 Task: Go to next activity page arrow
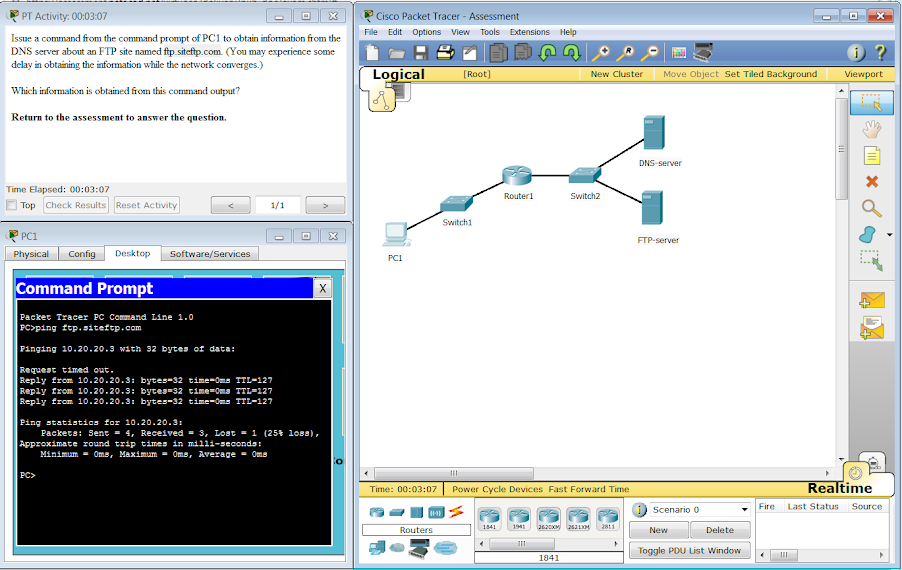click(x=325, y=205)
